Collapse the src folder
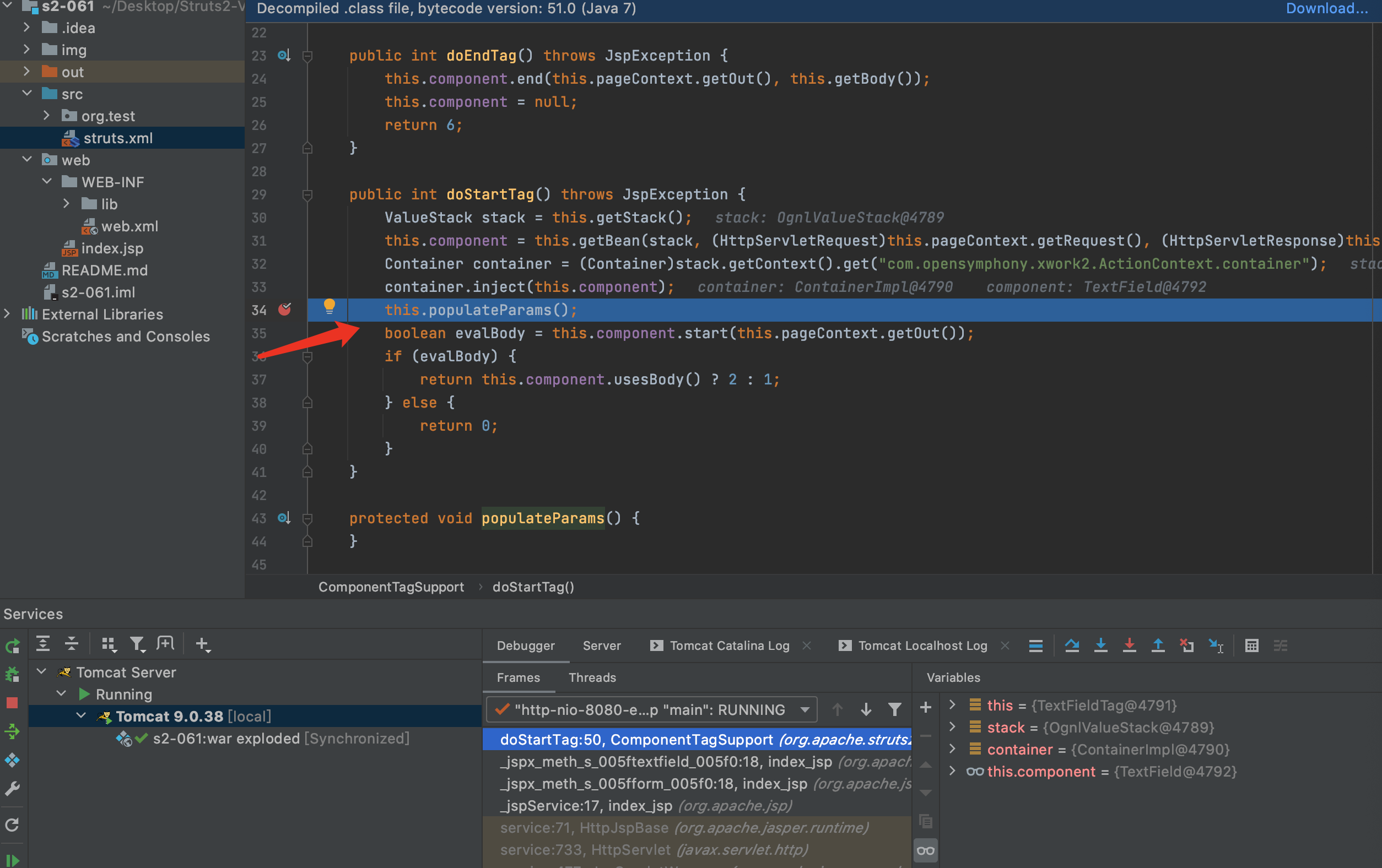 pyautogui.click(x=26, y=93)
